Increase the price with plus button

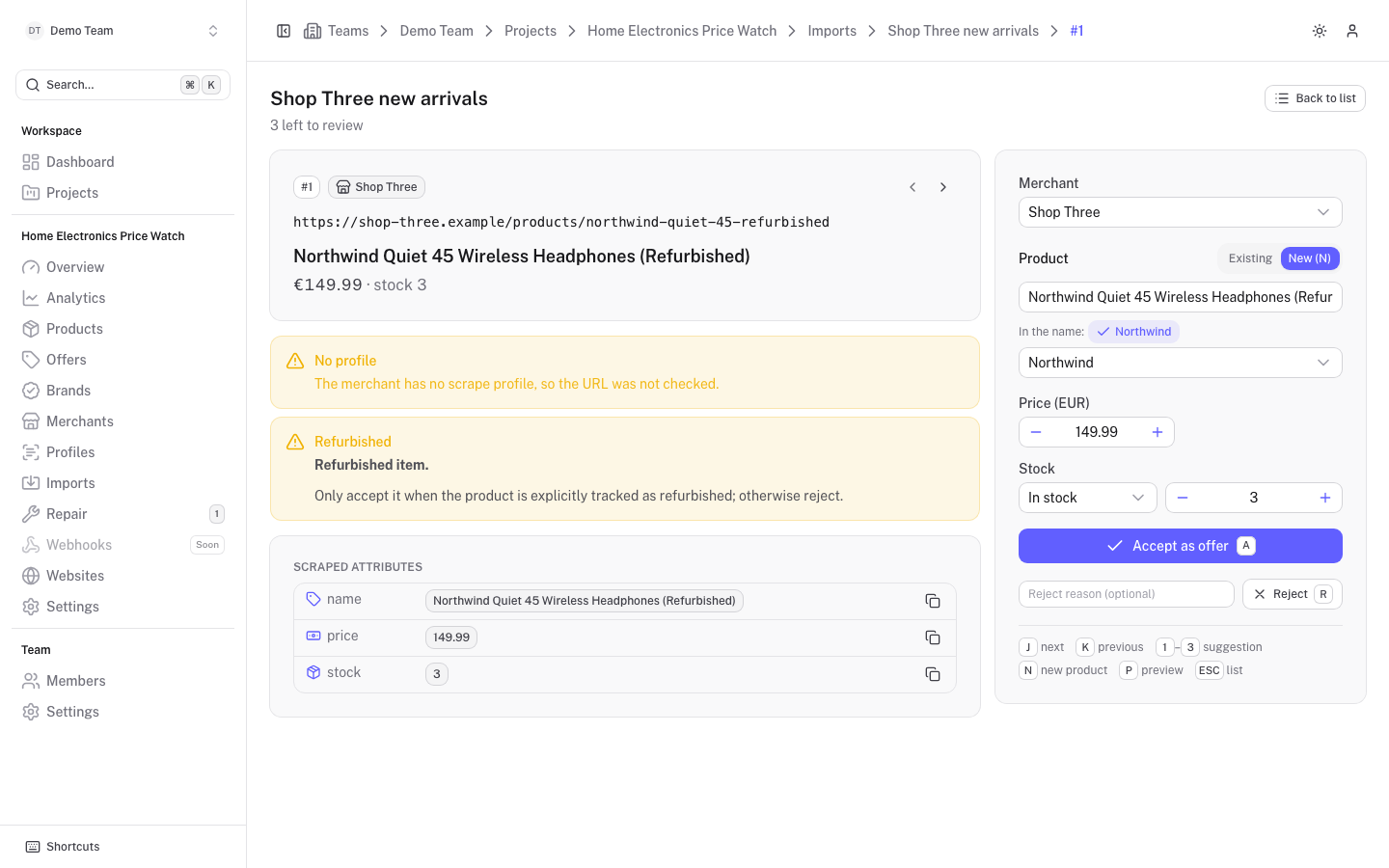pos(1157,432)
